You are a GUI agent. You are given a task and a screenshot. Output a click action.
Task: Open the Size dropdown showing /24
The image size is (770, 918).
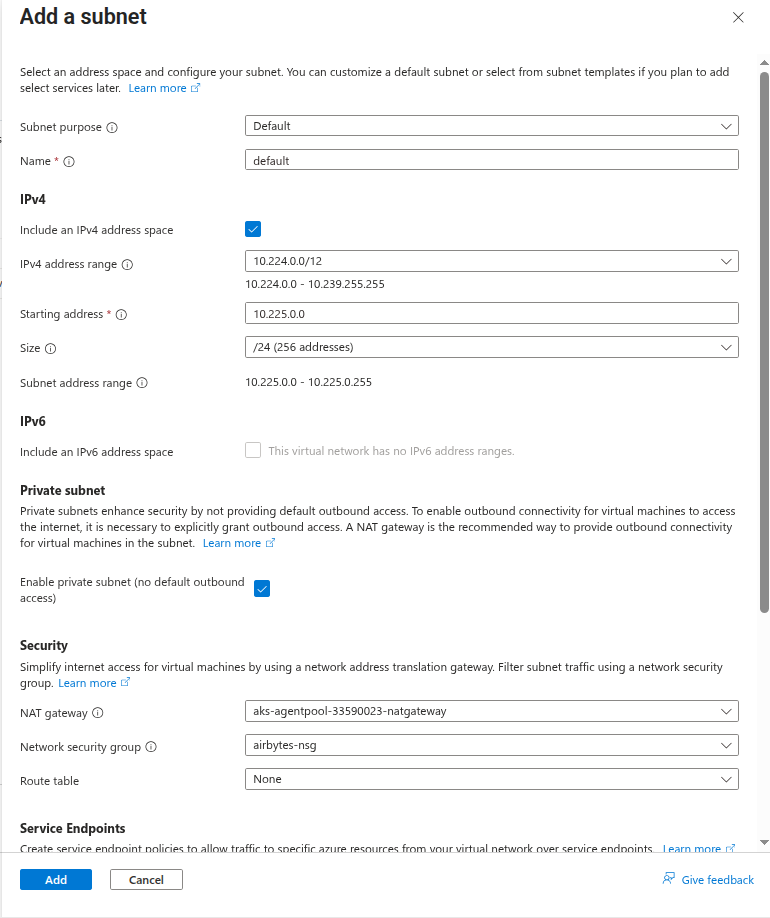(491, 347)
